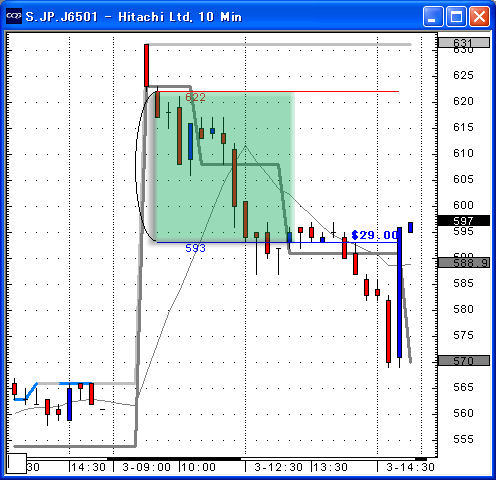Click the 14:30 time axis label
The image size is (496, 480).
tap(89, 467)
